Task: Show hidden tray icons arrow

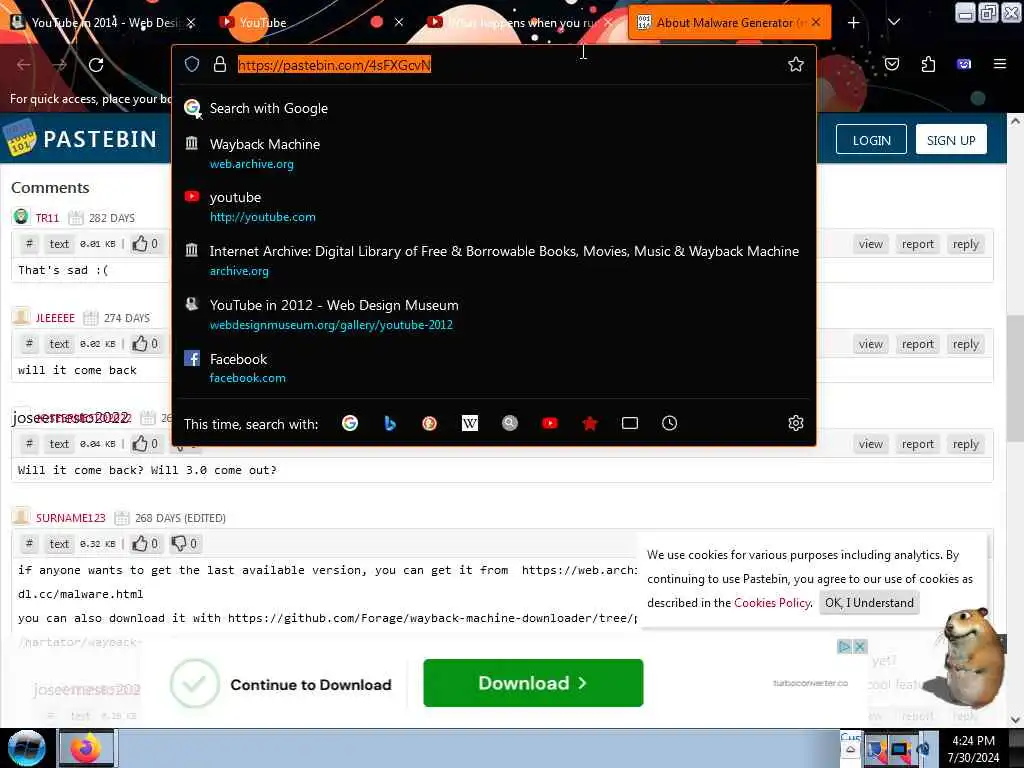Action: click(850, 749)
